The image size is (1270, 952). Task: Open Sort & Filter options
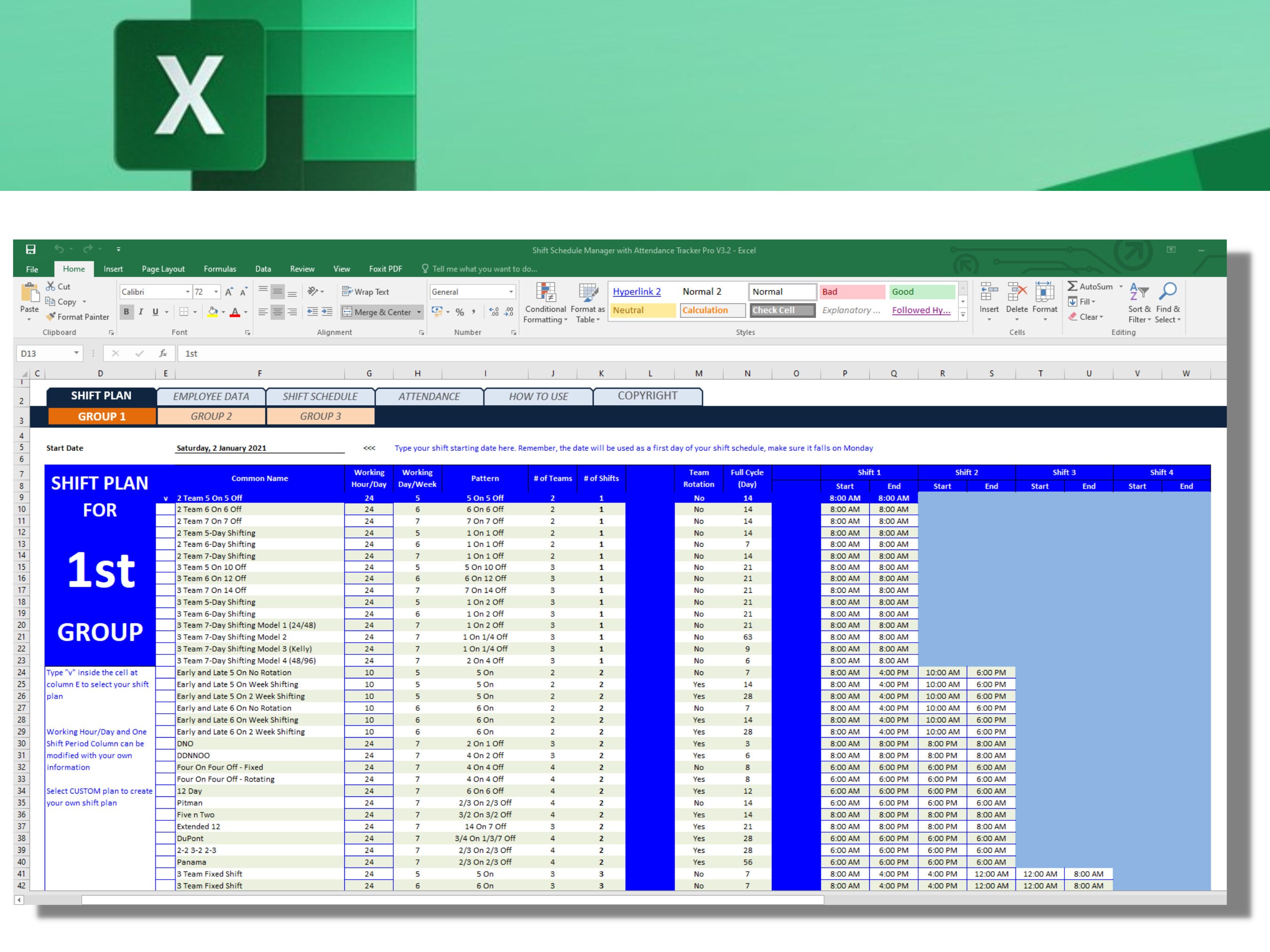pos(1138,303)
